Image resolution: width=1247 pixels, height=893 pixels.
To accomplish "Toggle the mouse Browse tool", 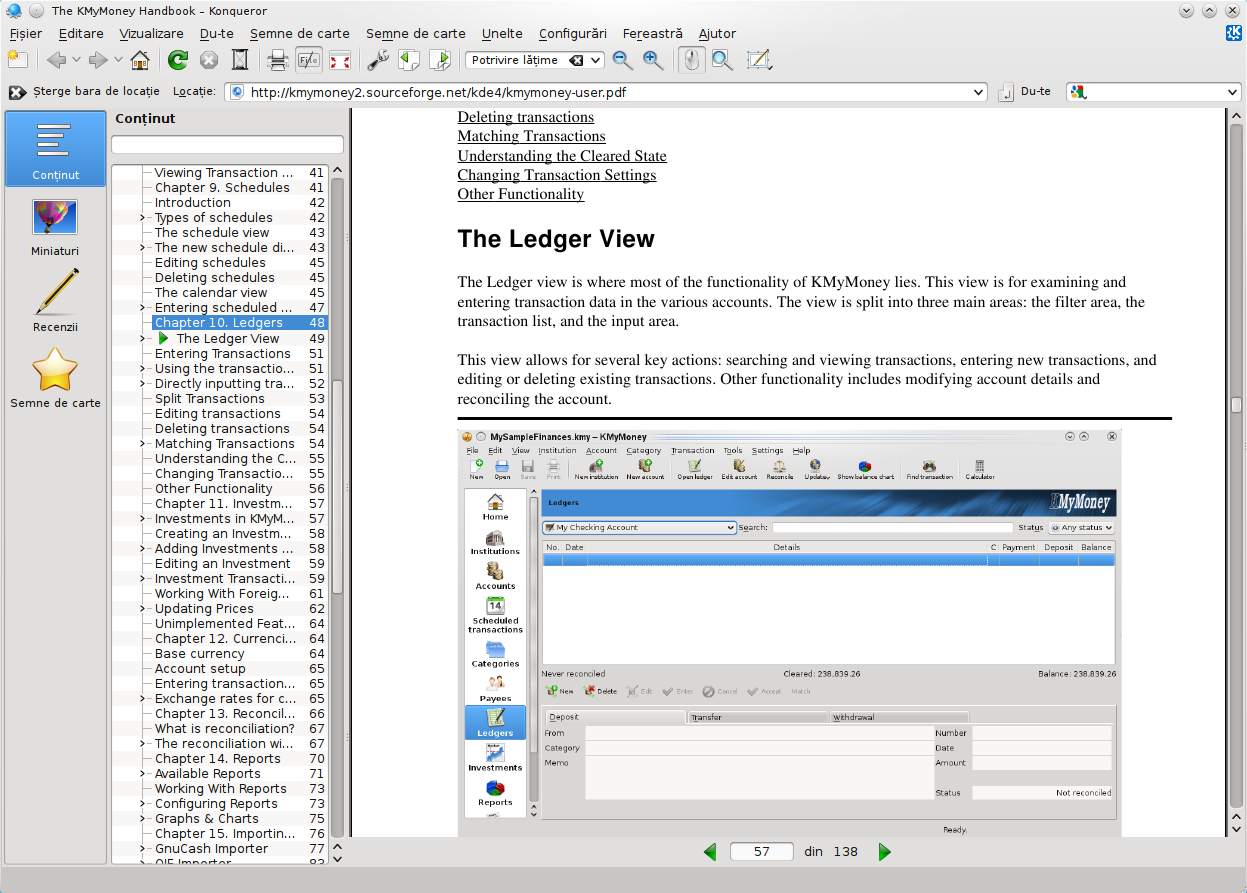I will [x=690, y=60].
